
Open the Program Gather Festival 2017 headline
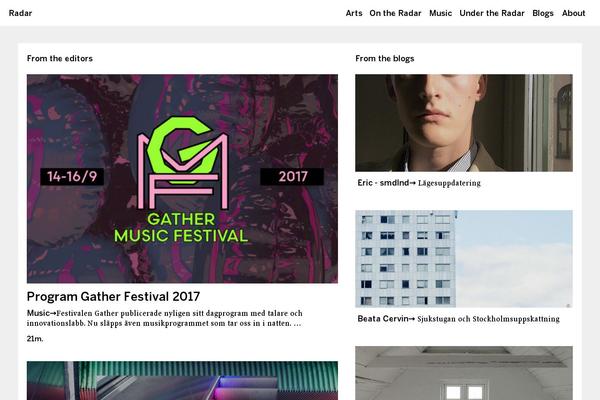tap(113, 296)
